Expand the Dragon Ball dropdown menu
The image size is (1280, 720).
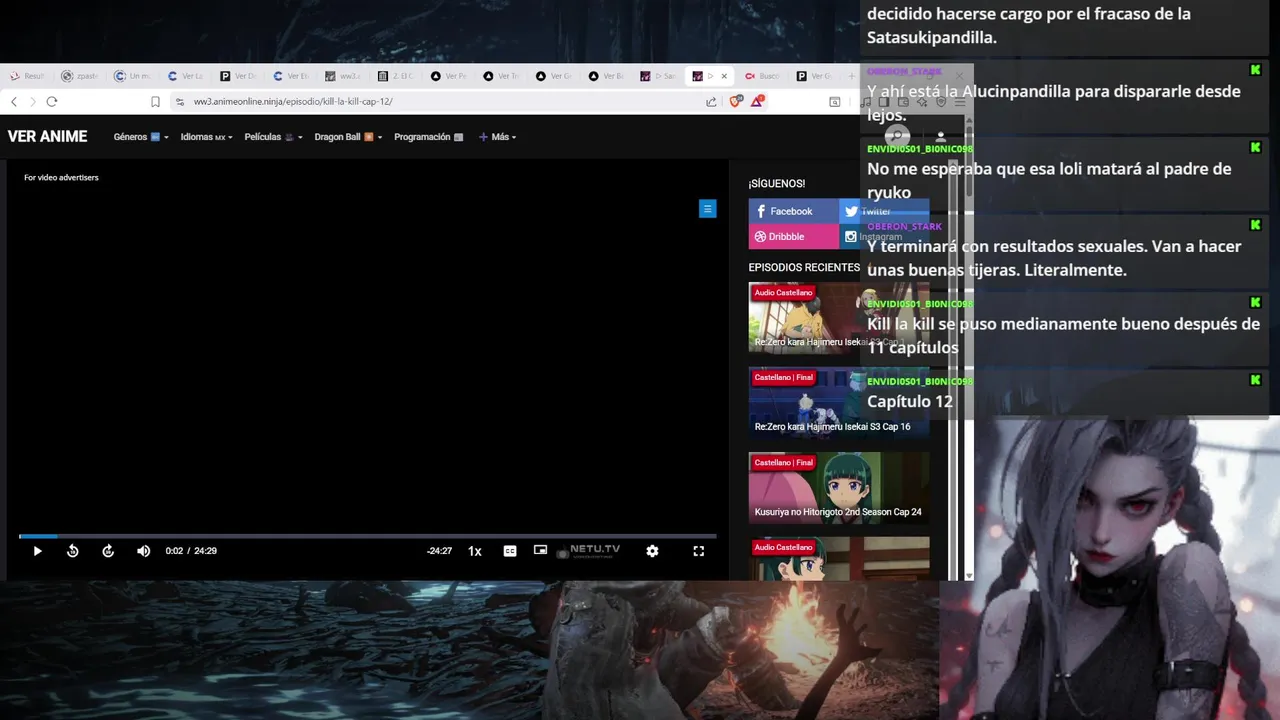[x=348, y=137]
